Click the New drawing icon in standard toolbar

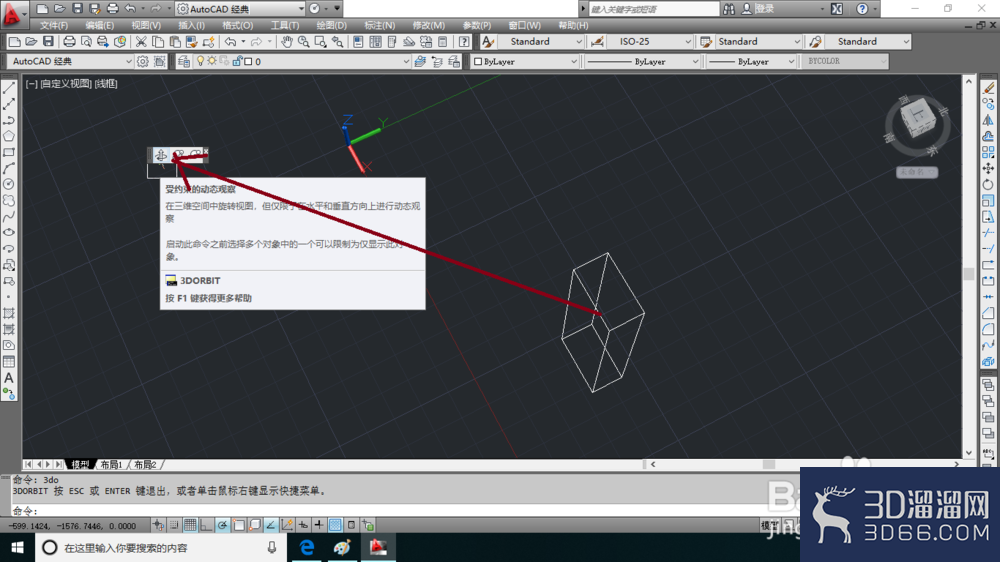pos(14,41)
